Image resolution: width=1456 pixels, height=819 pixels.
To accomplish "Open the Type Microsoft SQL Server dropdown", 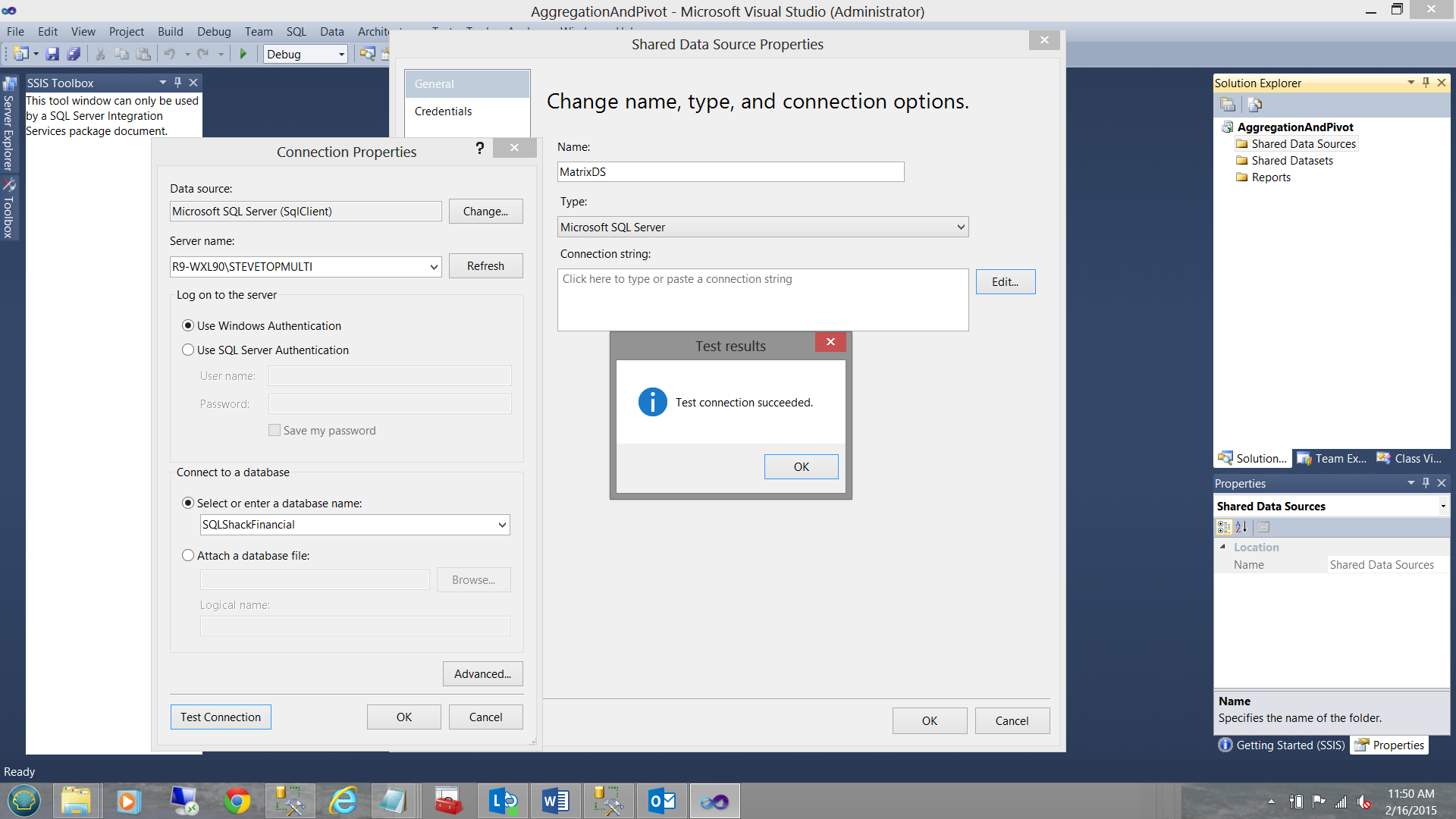I will click(961, 227).
